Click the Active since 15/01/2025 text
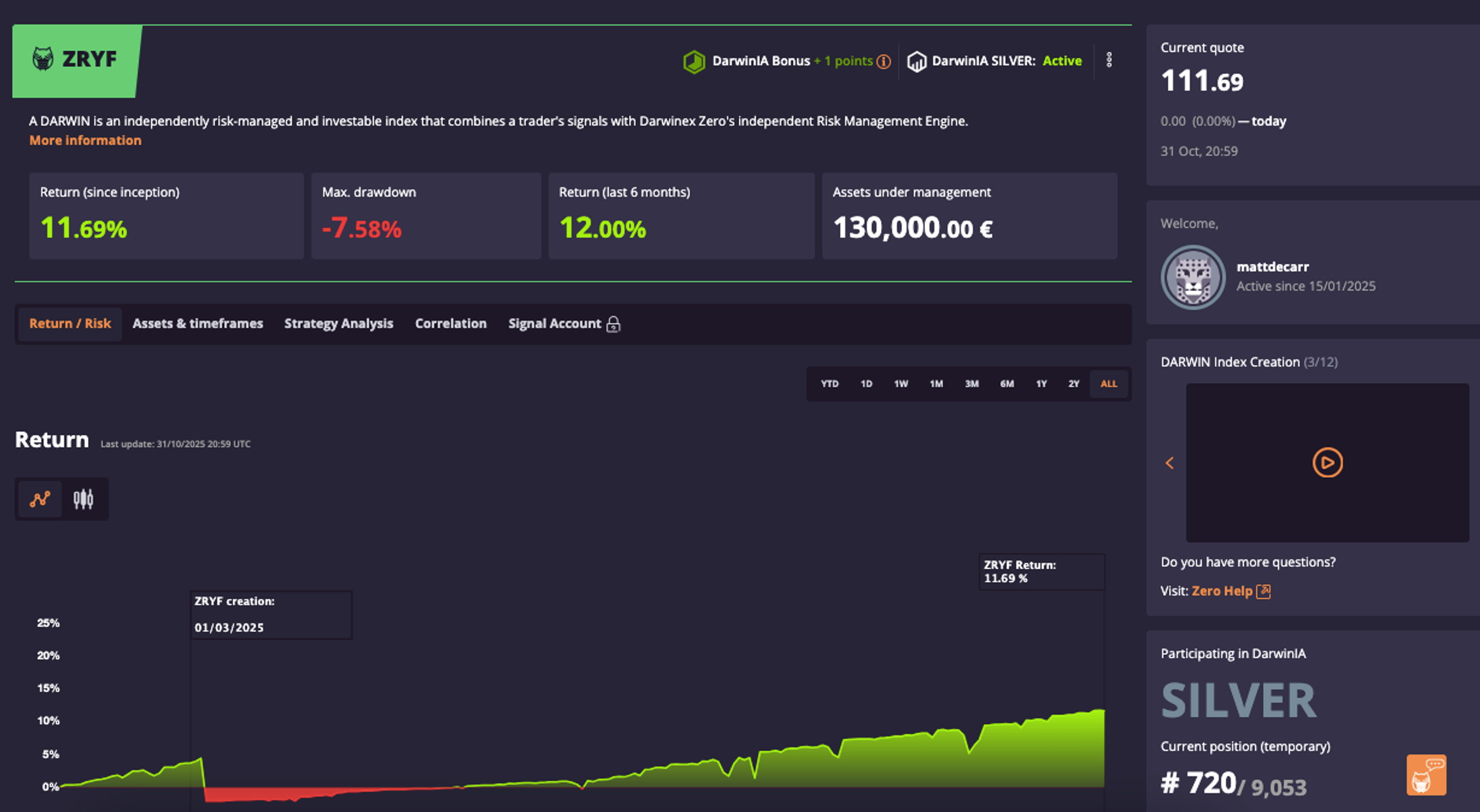 pyautogui.click(x=1306, y=286)
